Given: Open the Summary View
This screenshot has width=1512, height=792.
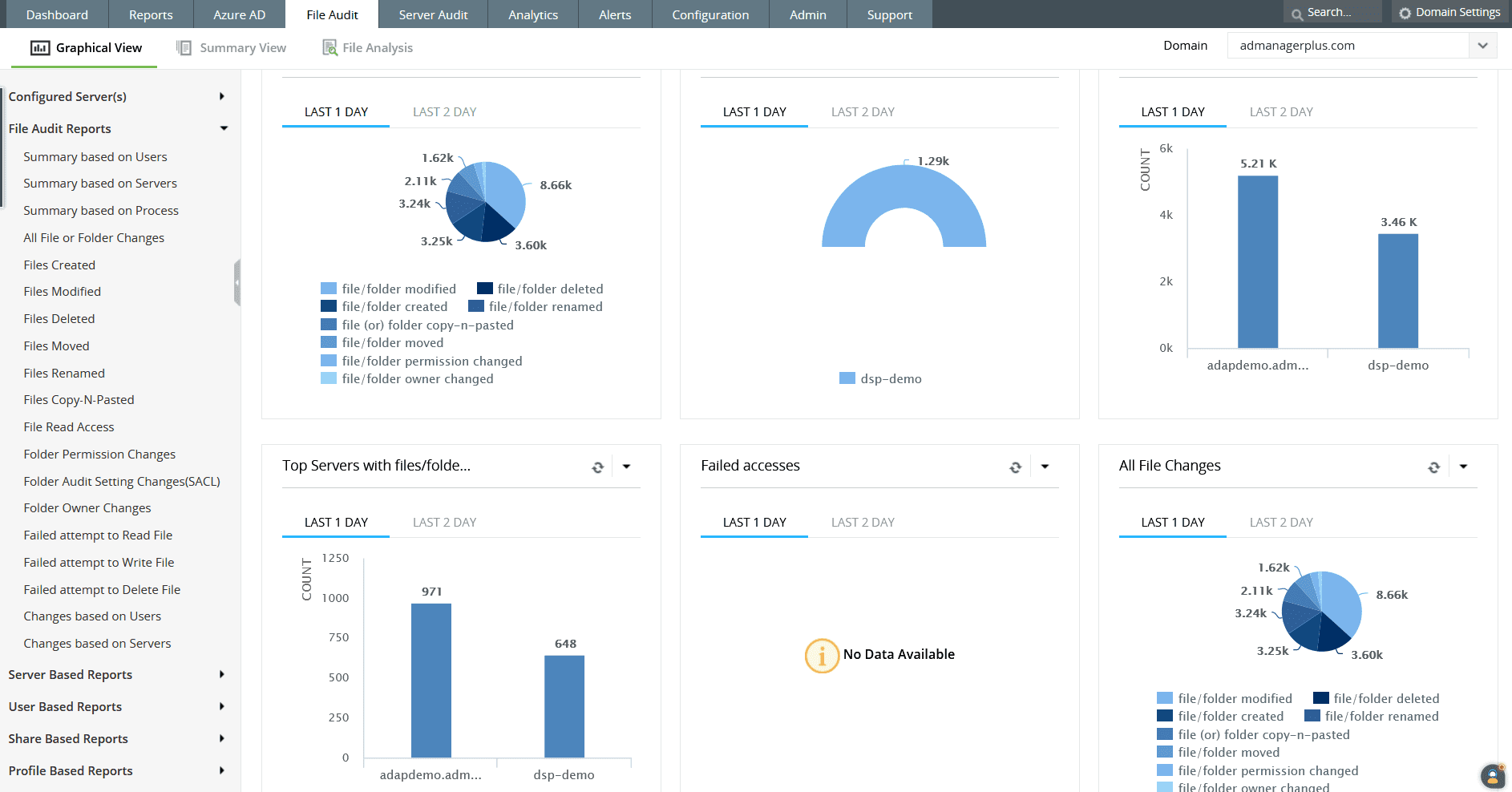Looking at the screenshot, I should coord(241,47).
